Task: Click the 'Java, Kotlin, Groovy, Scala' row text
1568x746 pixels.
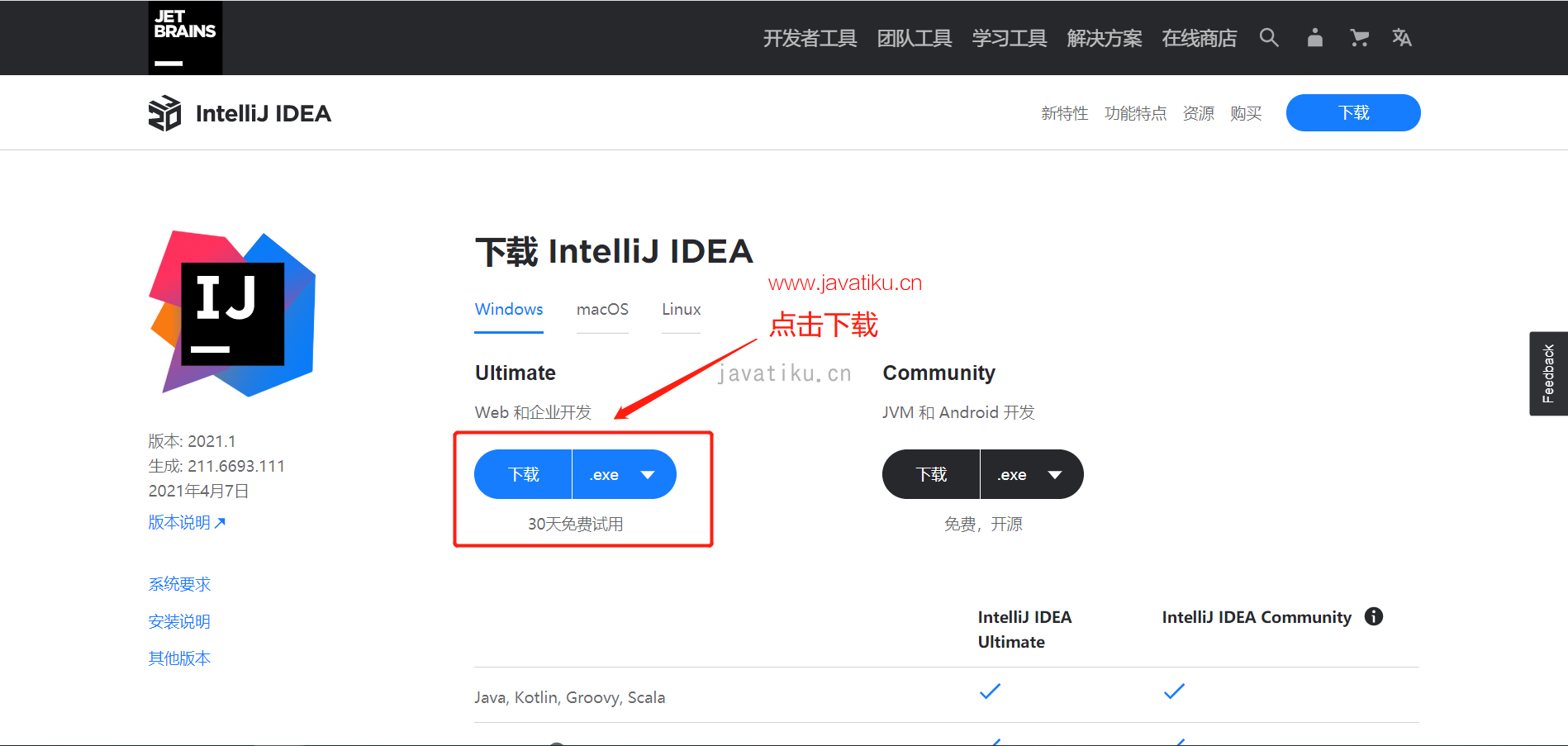Action: (569, 697)
